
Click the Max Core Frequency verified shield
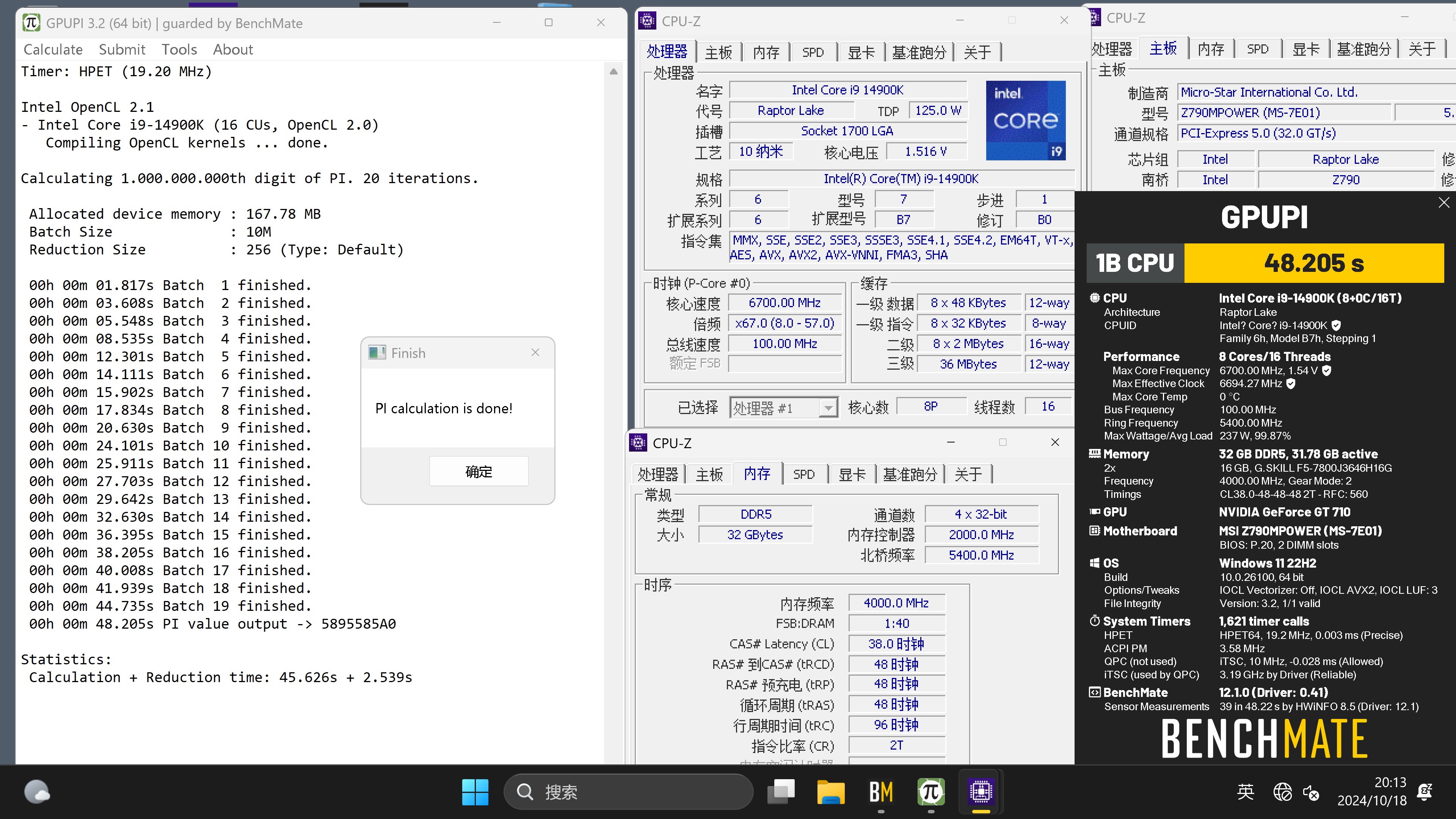coord(1327,370)
